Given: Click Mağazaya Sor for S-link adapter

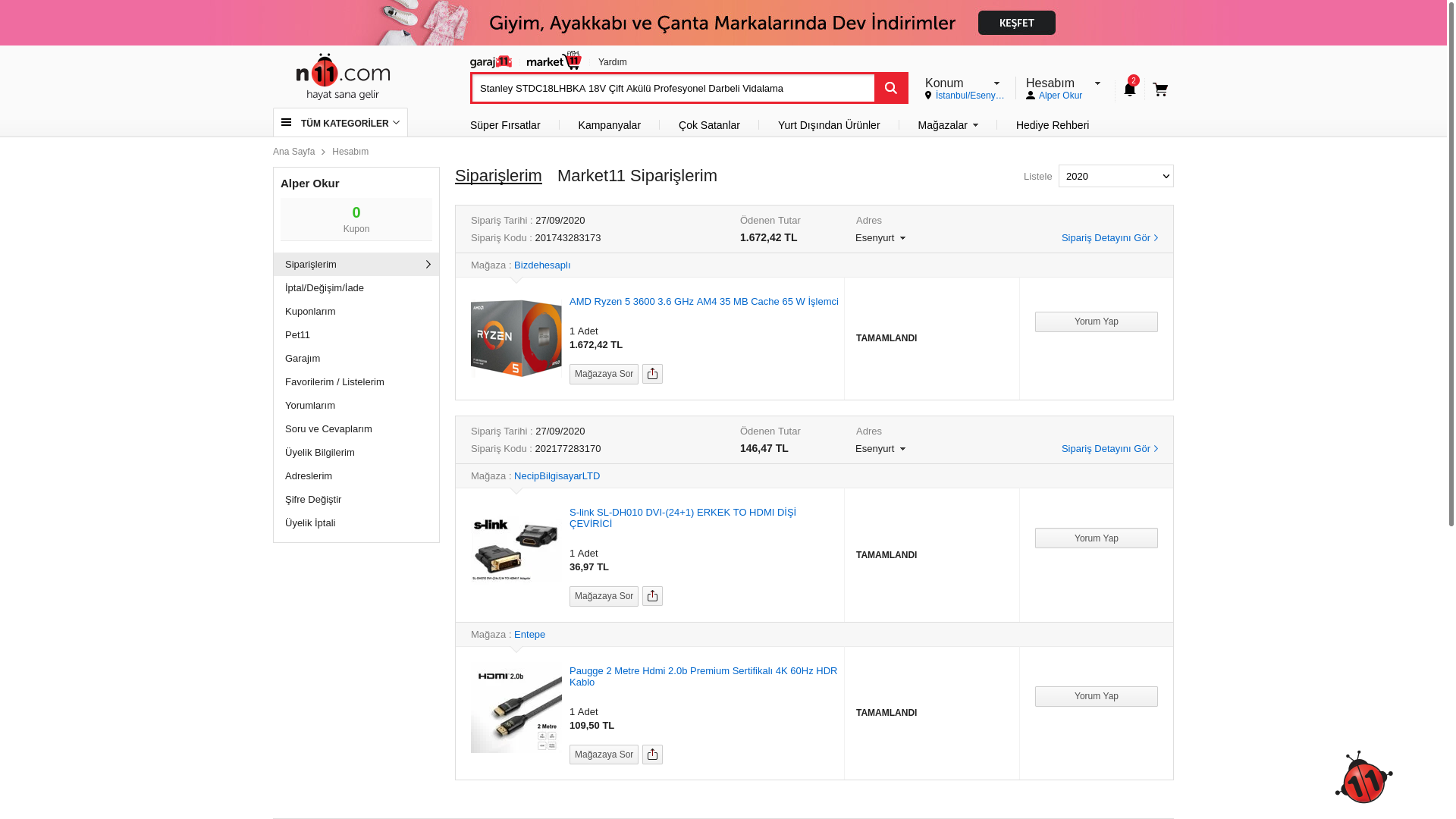Looking at the screenshot, I should pyautogui.click(x=604, y=596).
